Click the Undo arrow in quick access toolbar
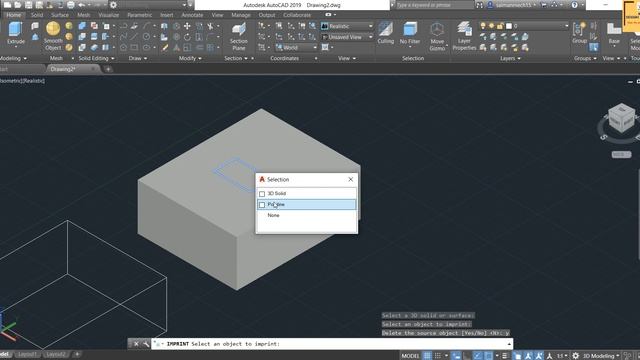The width and height of the screenshot is (640, 360). pyautogui.click(x=81, y=5)
